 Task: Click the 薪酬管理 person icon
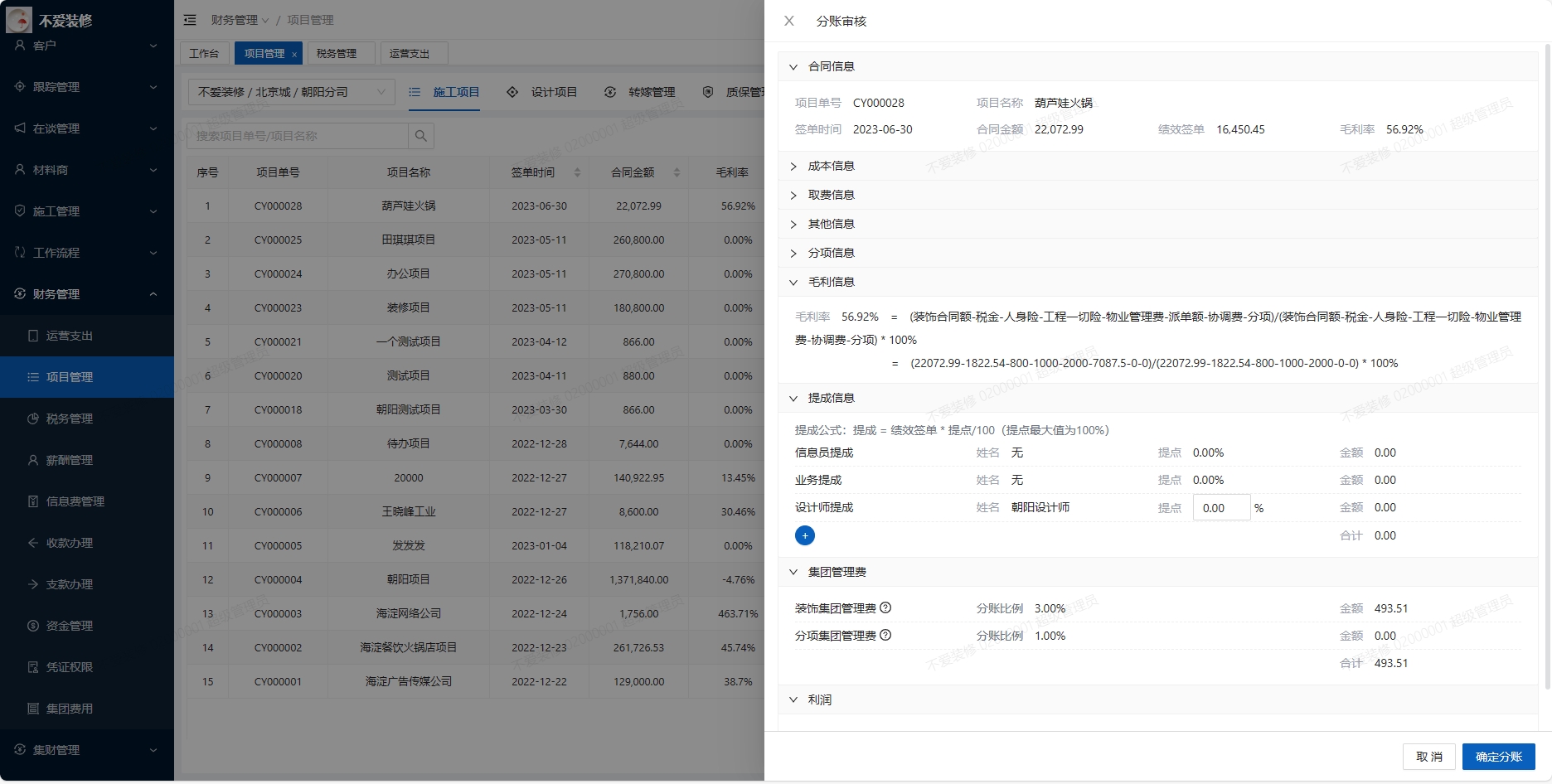[33, 460]
